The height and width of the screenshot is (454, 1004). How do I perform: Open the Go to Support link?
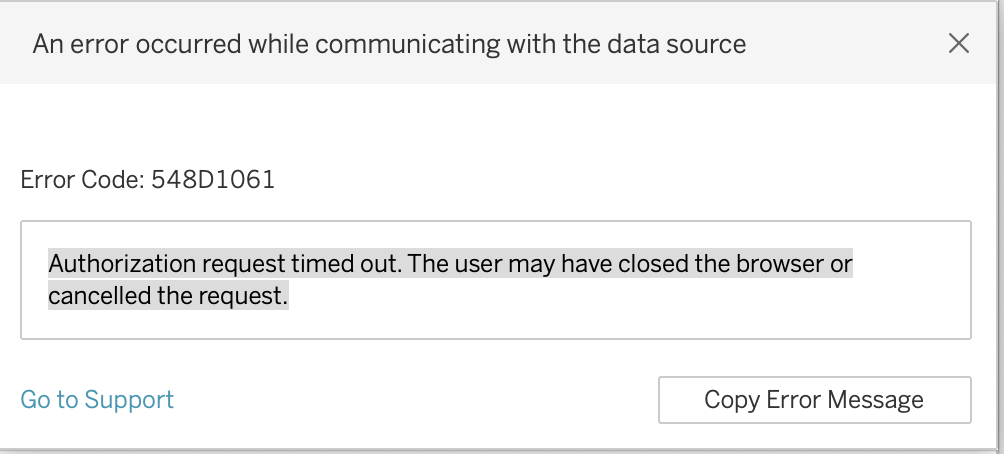pyautogui.click(x=97, y=400)
